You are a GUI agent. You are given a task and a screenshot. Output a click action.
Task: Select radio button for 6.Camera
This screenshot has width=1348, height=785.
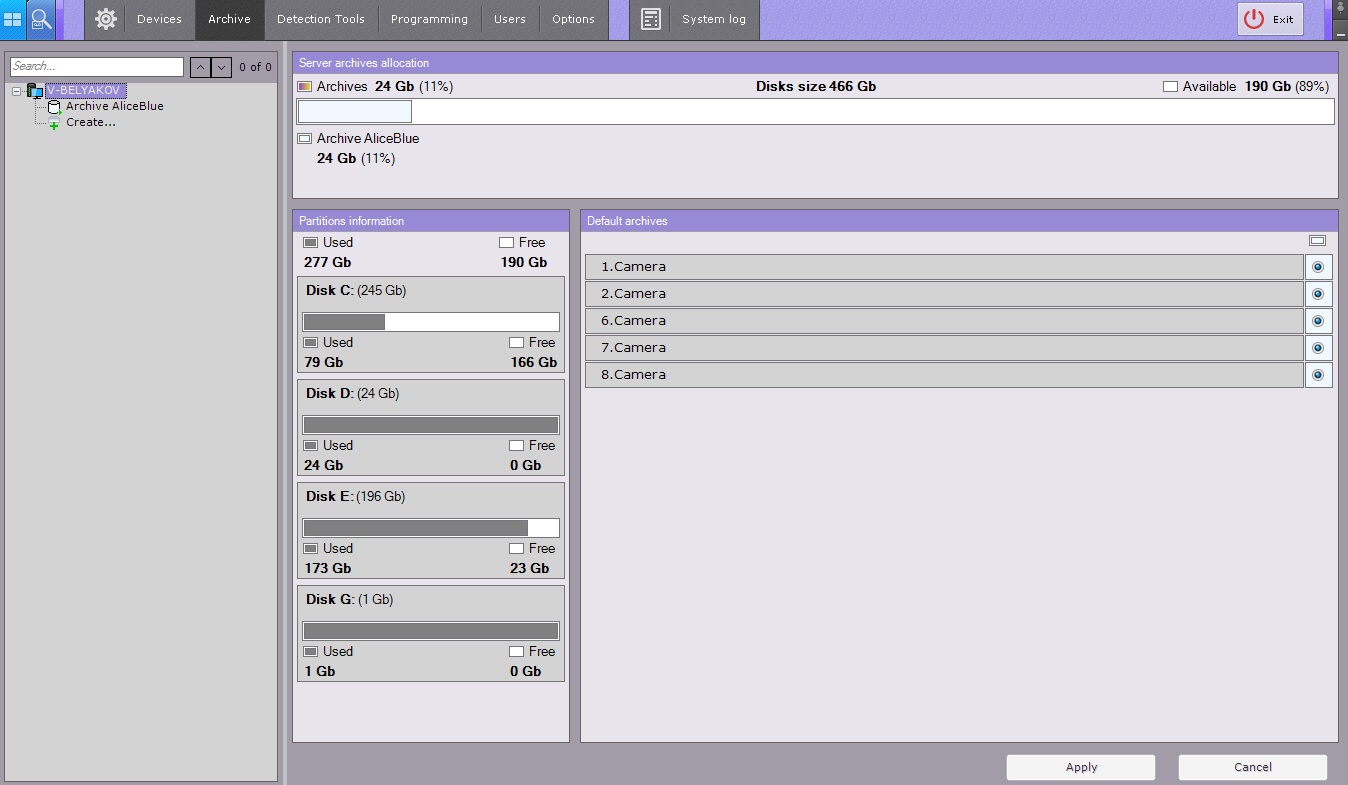1318,321
